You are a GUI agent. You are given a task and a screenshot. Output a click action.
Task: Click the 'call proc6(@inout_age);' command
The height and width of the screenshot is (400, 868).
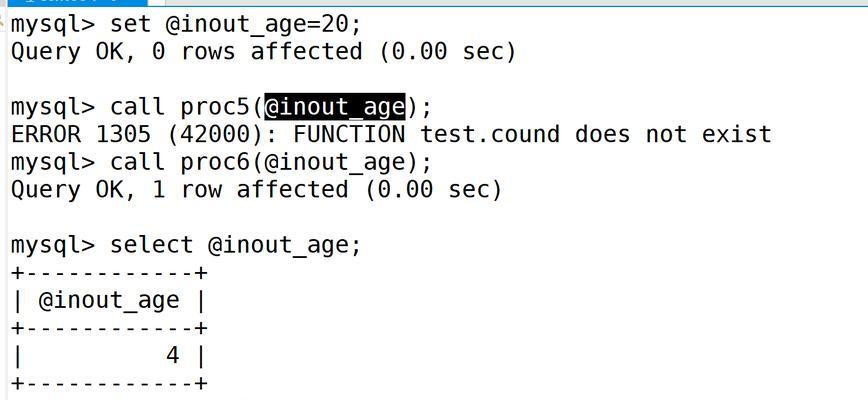[x=271, y=163]
